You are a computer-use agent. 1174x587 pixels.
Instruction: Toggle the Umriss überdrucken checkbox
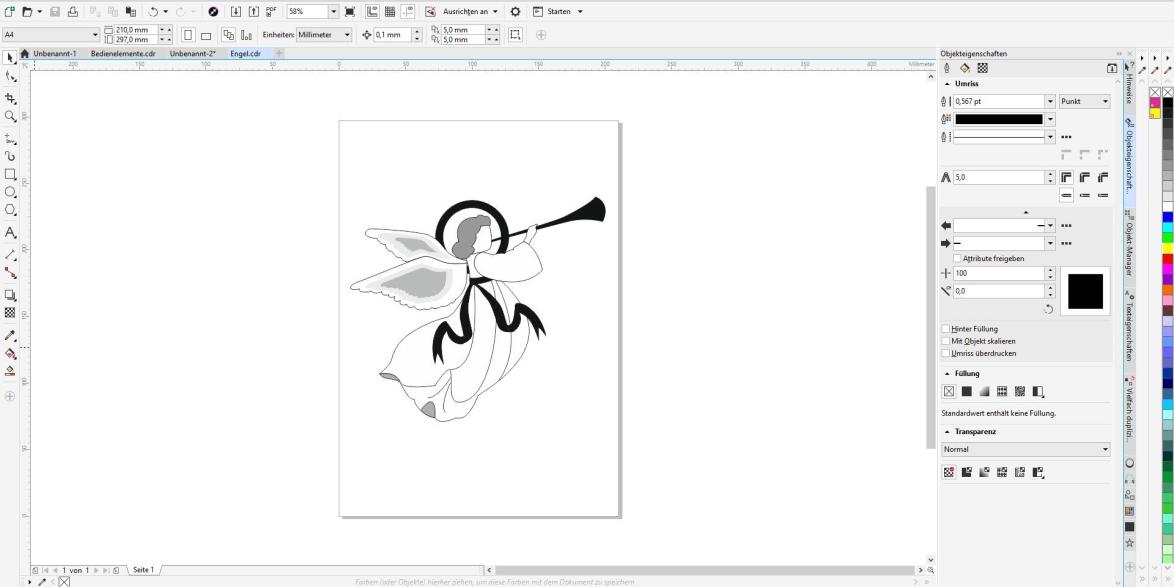946,353
